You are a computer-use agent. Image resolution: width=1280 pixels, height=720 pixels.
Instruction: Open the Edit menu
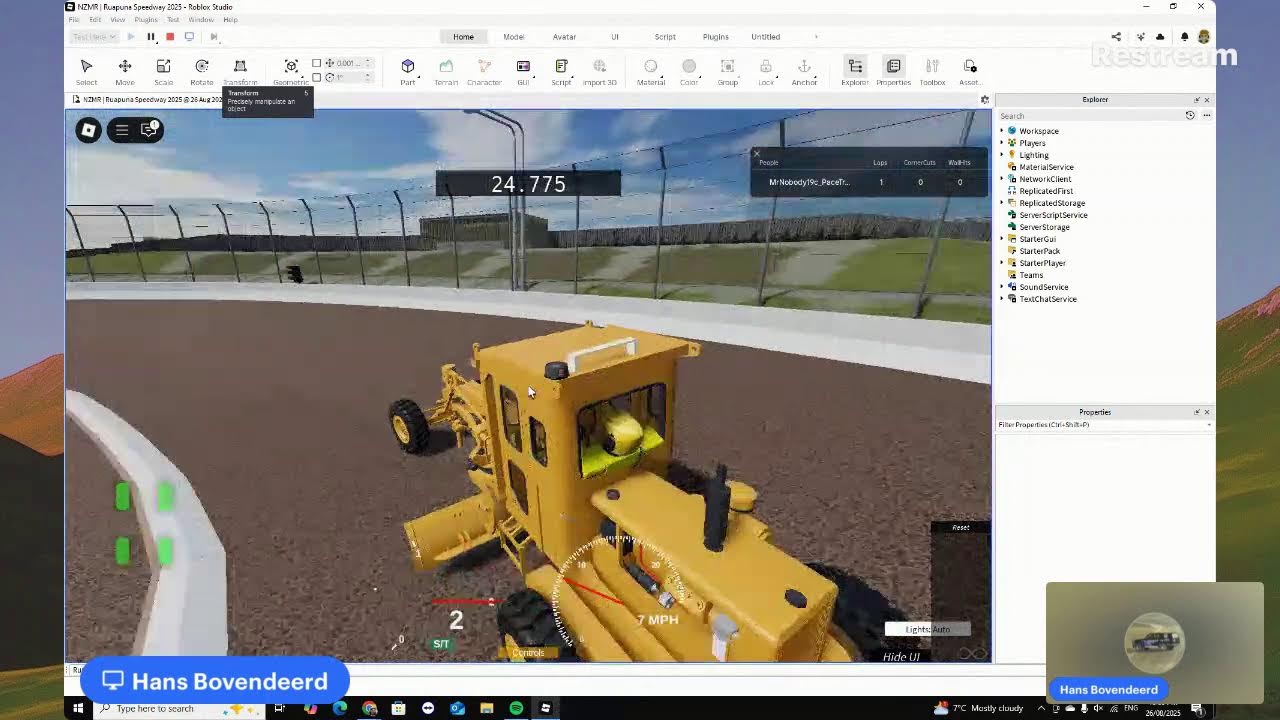point(95,20)
